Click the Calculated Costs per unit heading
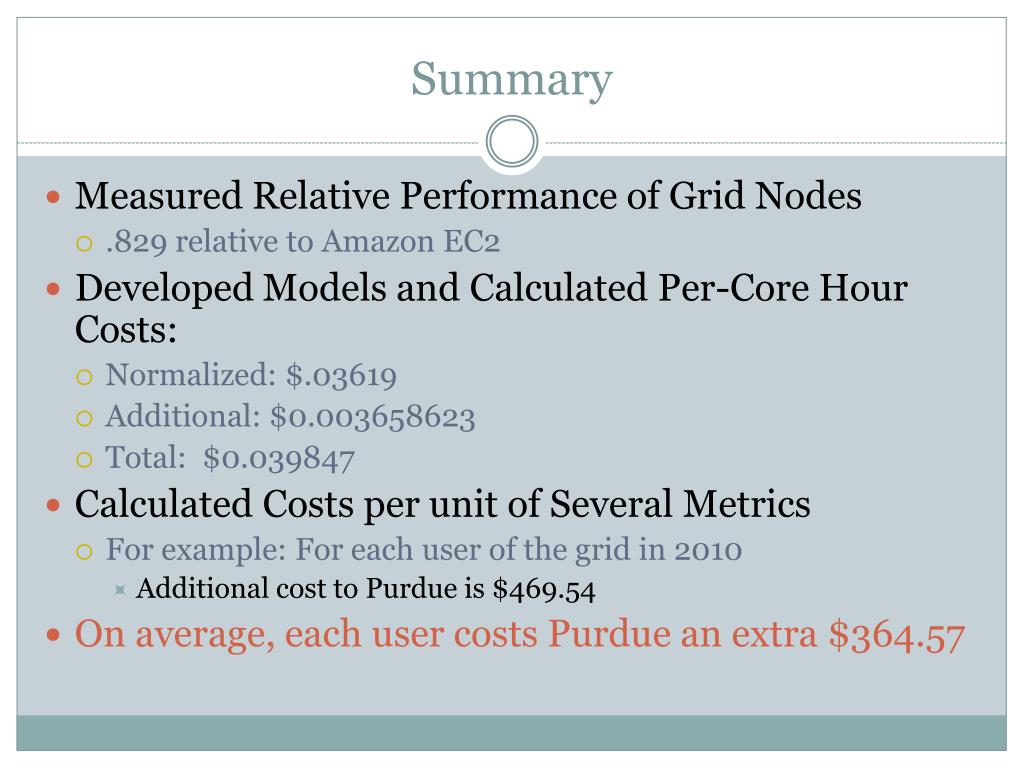1024x768 pixels. [443, 504]
